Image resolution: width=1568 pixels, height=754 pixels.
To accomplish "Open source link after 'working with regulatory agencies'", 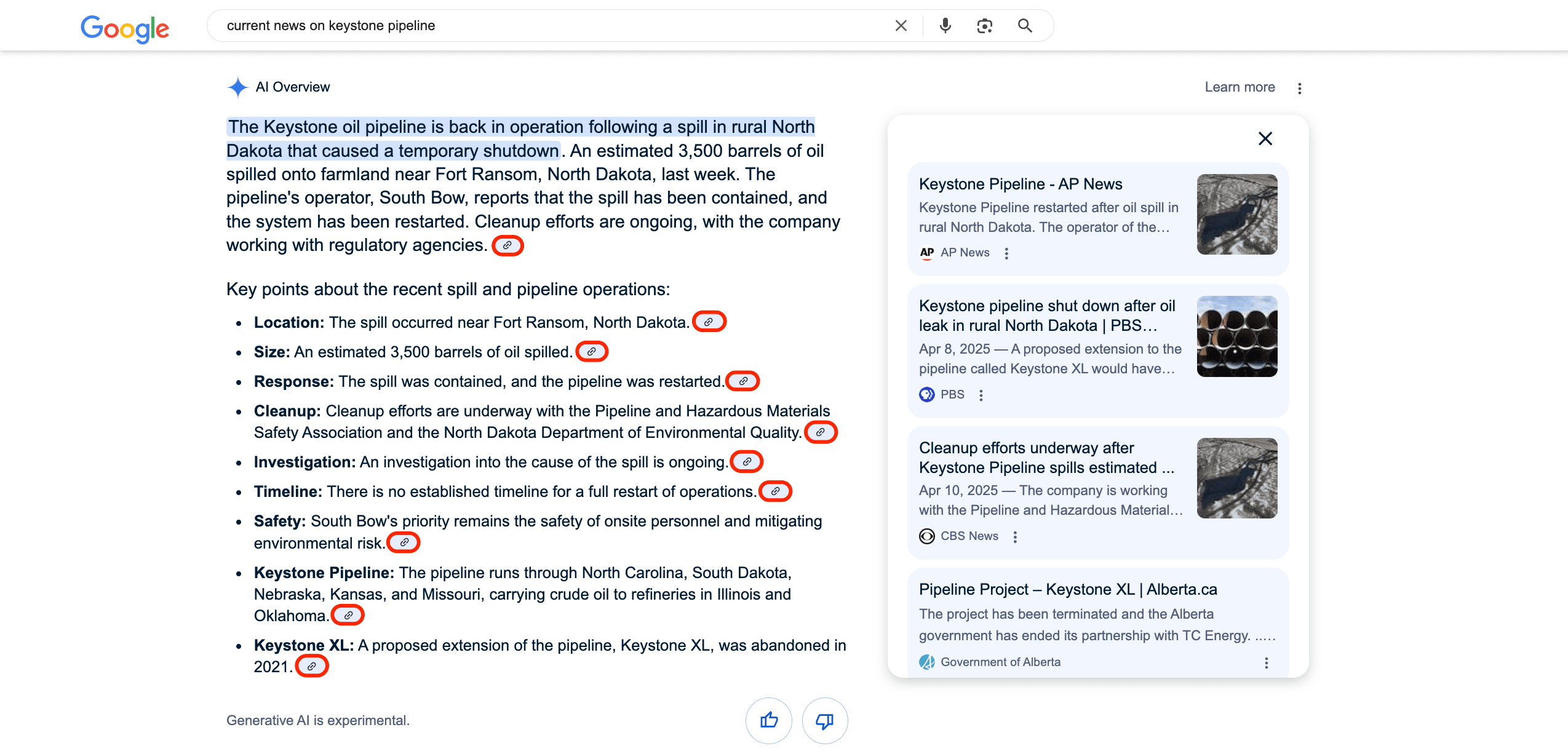I will (507, 245).
